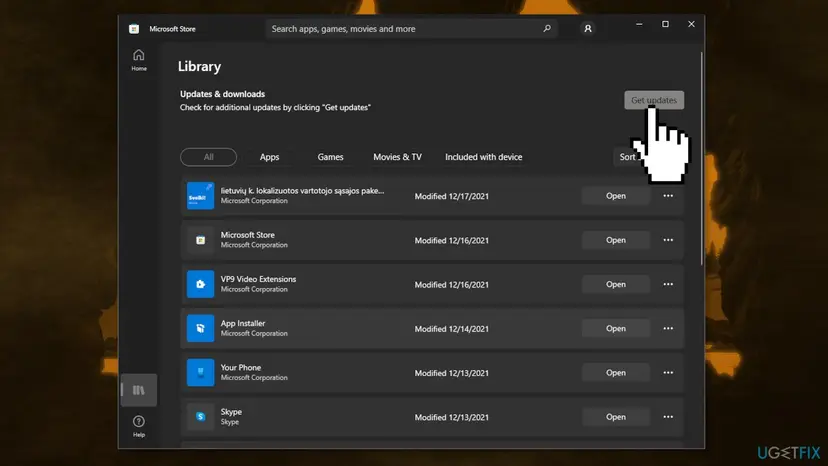Click the Microsoft Store app icon in the list
828x466 pixels.
coord(200,240)
